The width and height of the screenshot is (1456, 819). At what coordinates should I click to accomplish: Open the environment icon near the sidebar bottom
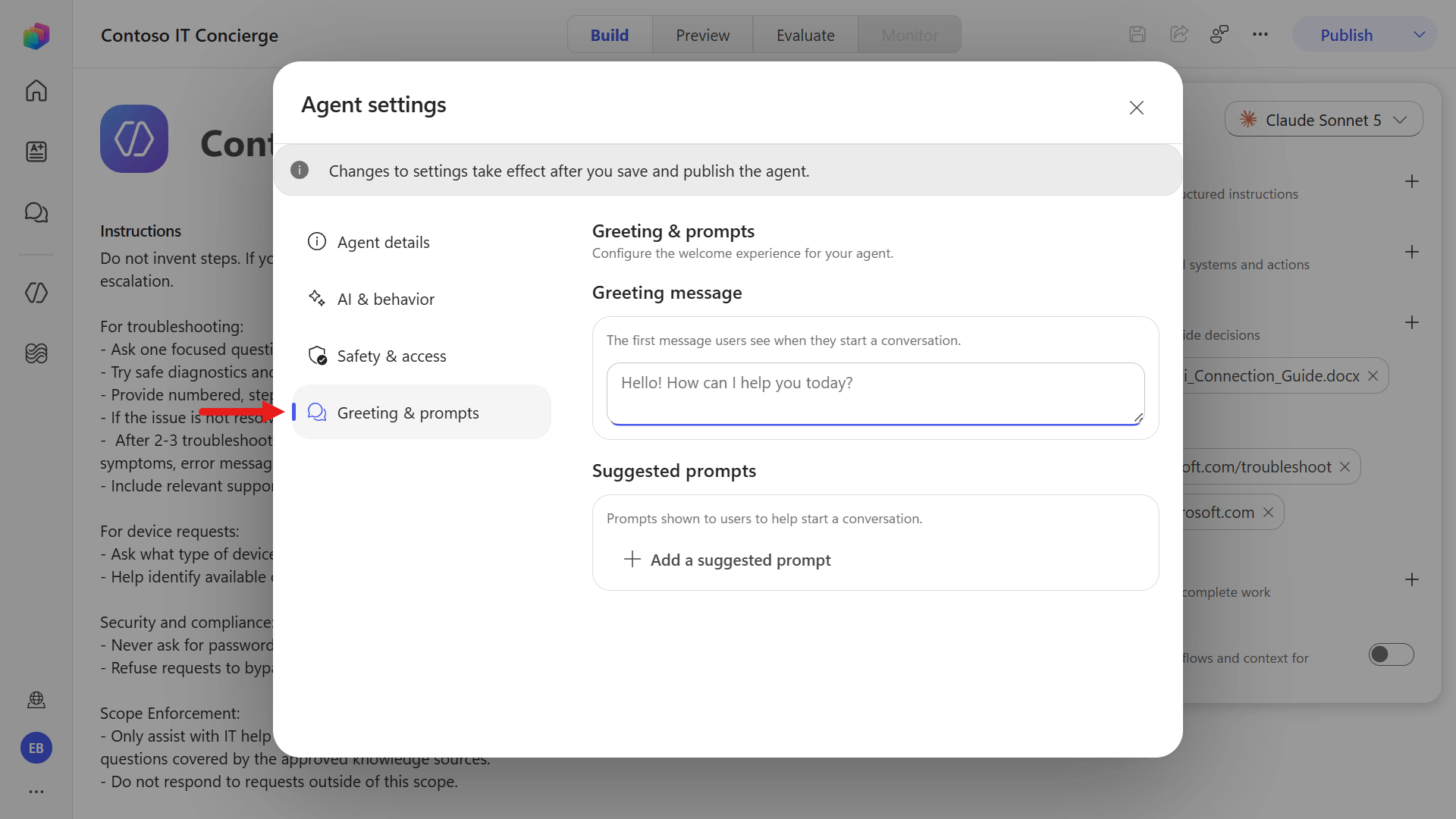[36, 699]
